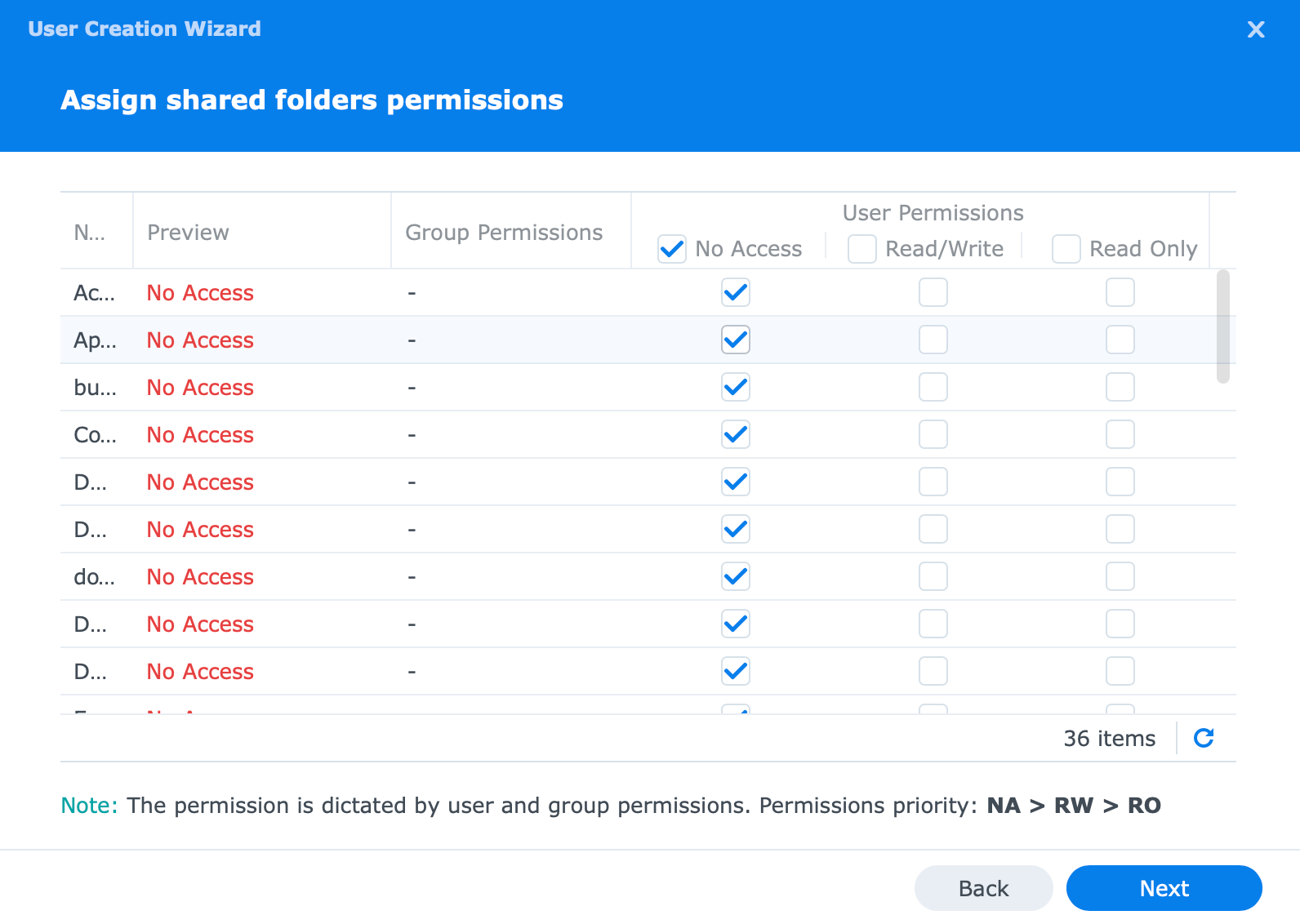Allow Read Only on the do... folder
The width and height of the screenshot is (1300, 924).
click(x=1120, y=576)
